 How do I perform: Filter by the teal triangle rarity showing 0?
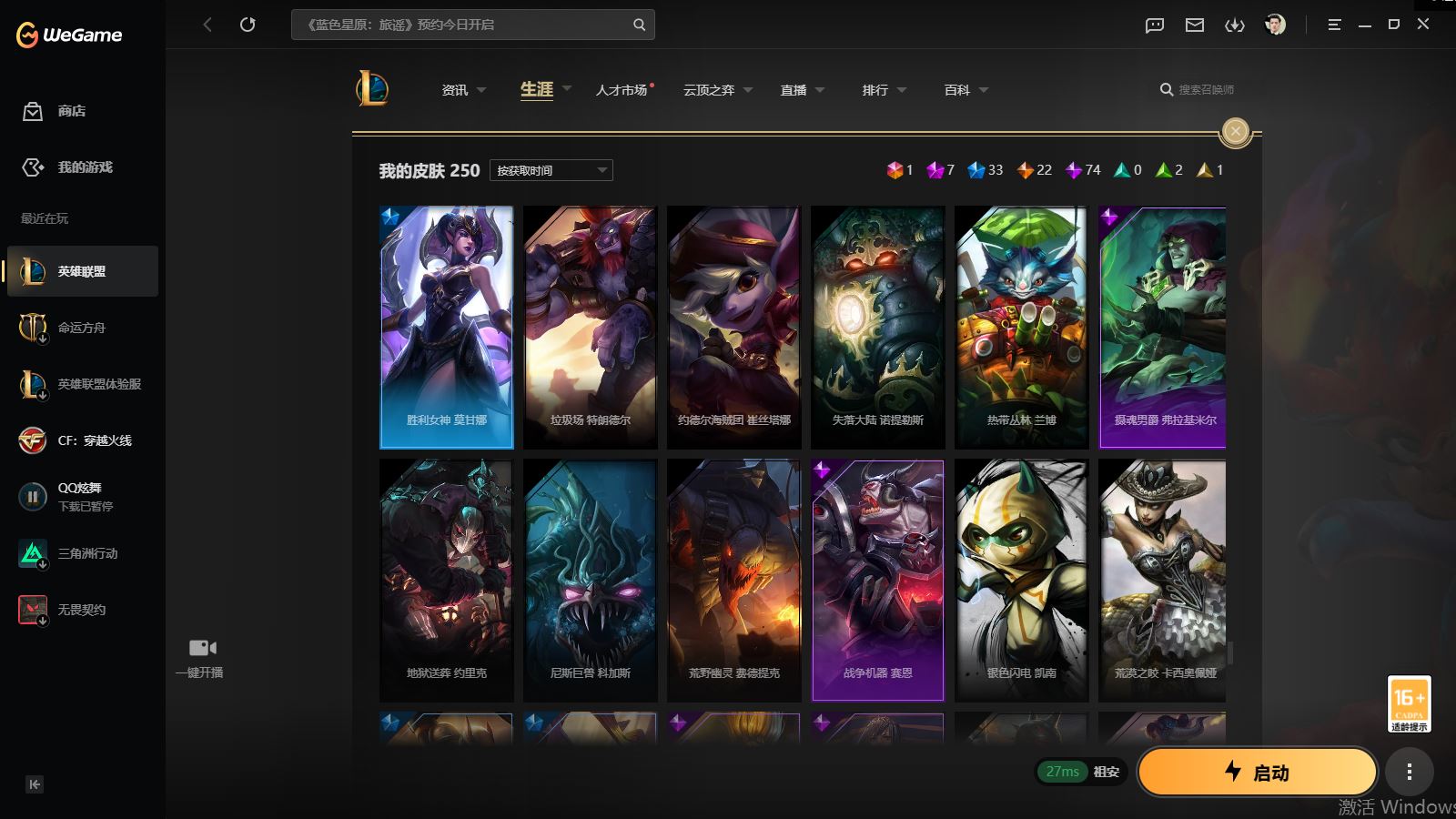click(1128, 170)
